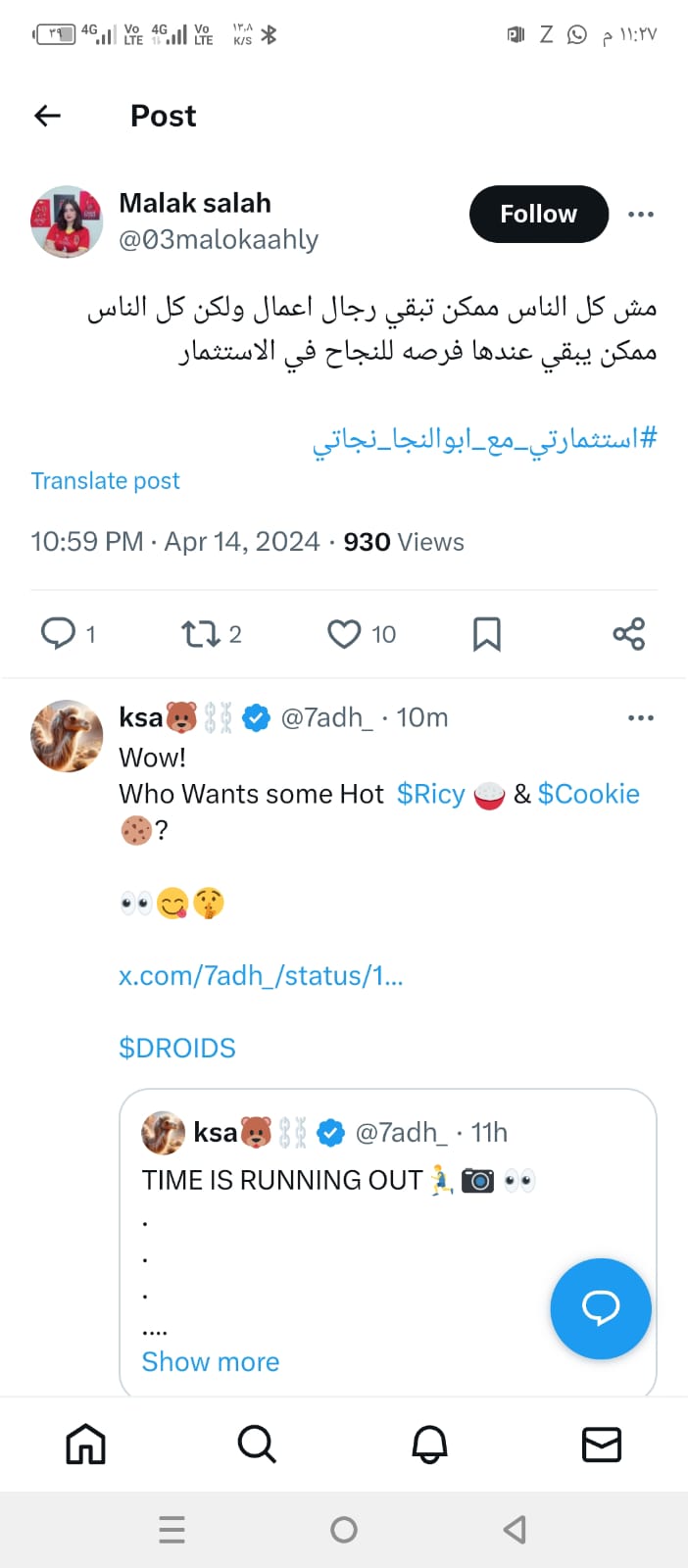Screen dimensions: 688x1568
Task: Open Malak salah's profile picture
Action: pyautogui.click(x=67, y=221)
